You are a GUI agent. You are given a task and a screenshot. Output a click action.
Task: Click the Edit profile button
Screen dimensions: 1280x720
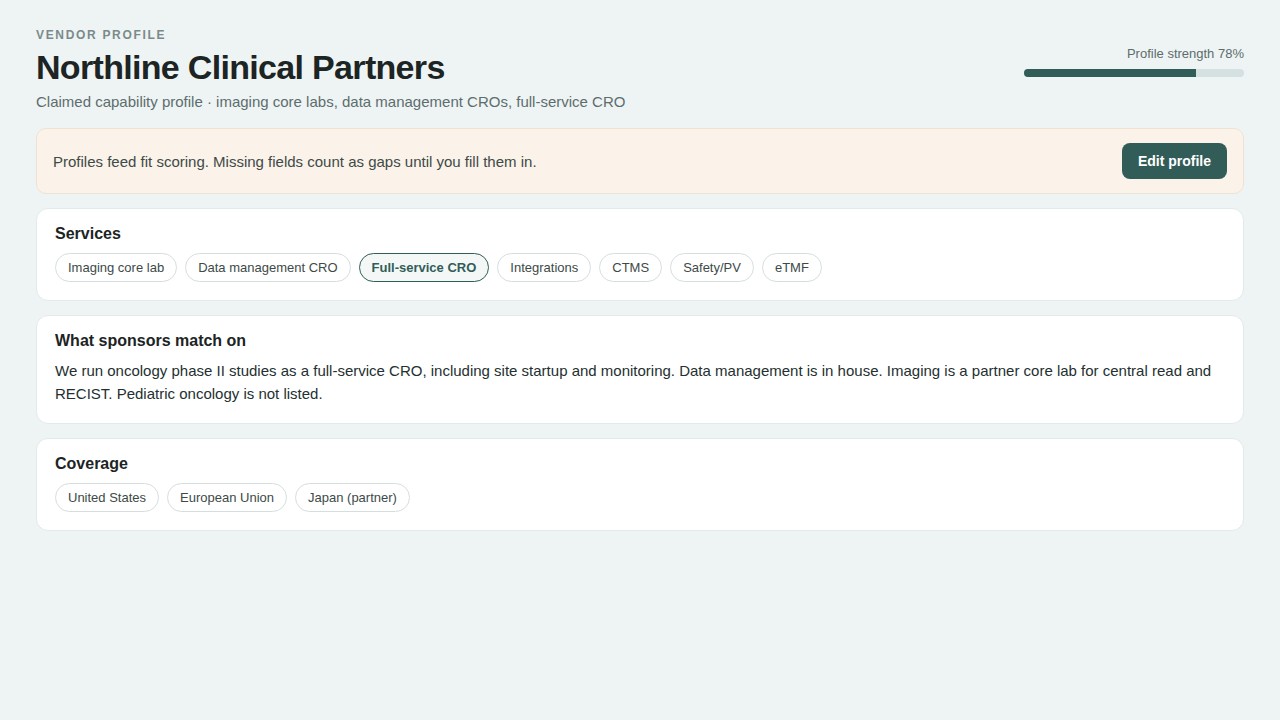[x=1174, y=161]
